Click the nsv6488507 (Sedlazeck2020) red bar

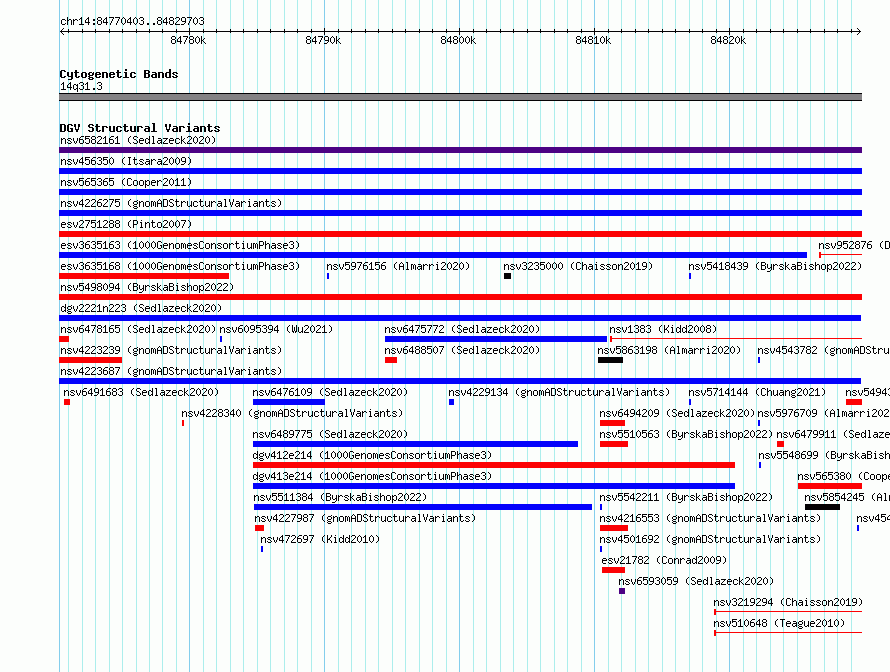tap(391, 360)
